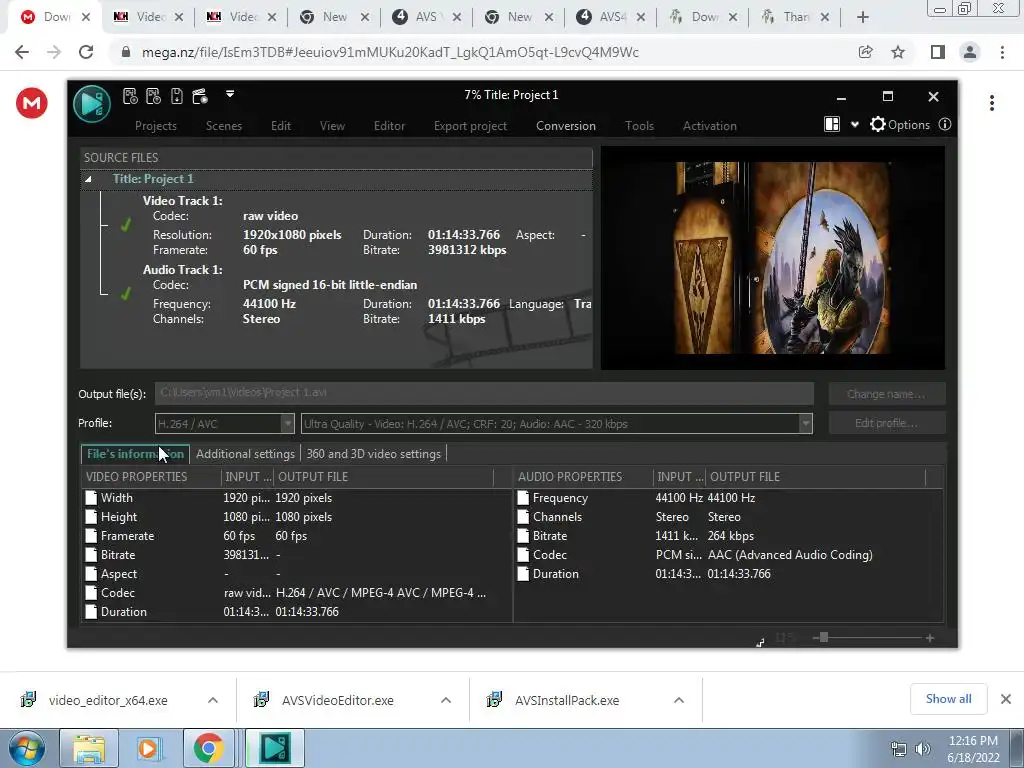Toggle the Chrome side panel icon

[937, 52]
